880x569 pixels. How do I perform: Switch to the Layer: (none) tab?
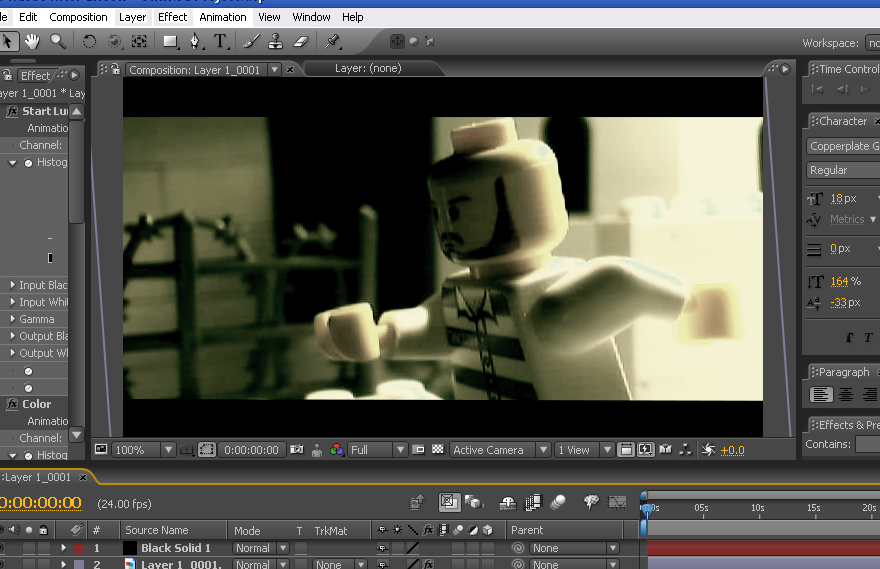coord(368,68)
